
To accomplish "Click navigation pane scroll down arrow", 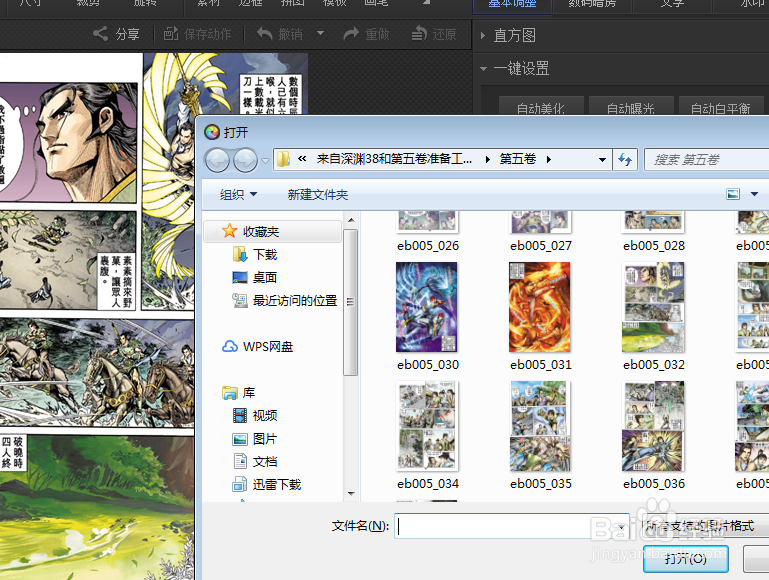I will click(x=351, y=494).
